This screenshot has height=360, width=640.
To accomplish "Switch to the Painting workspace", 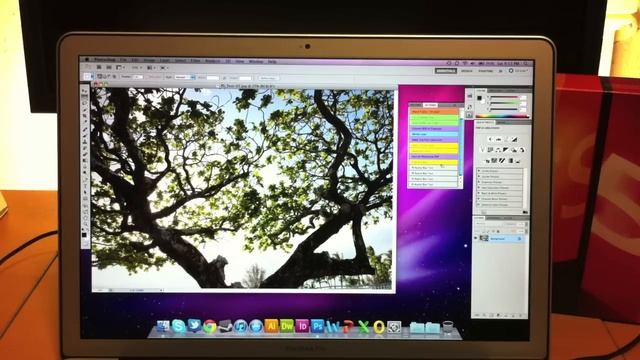I will pos(485,71).
